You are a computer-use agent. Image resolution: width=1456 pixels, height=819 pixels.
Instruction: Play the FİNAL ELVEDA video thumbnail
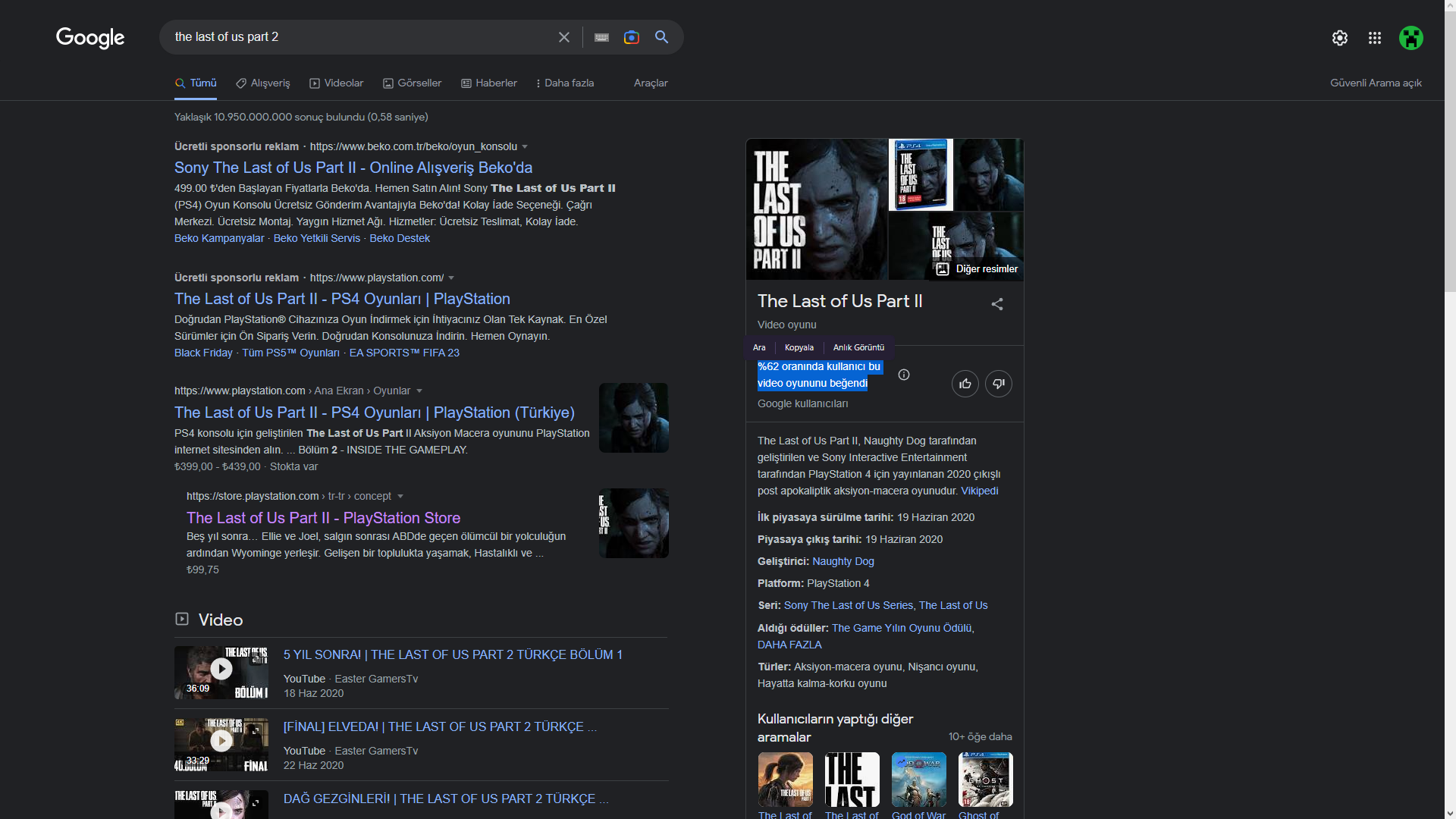pos(221,745)
